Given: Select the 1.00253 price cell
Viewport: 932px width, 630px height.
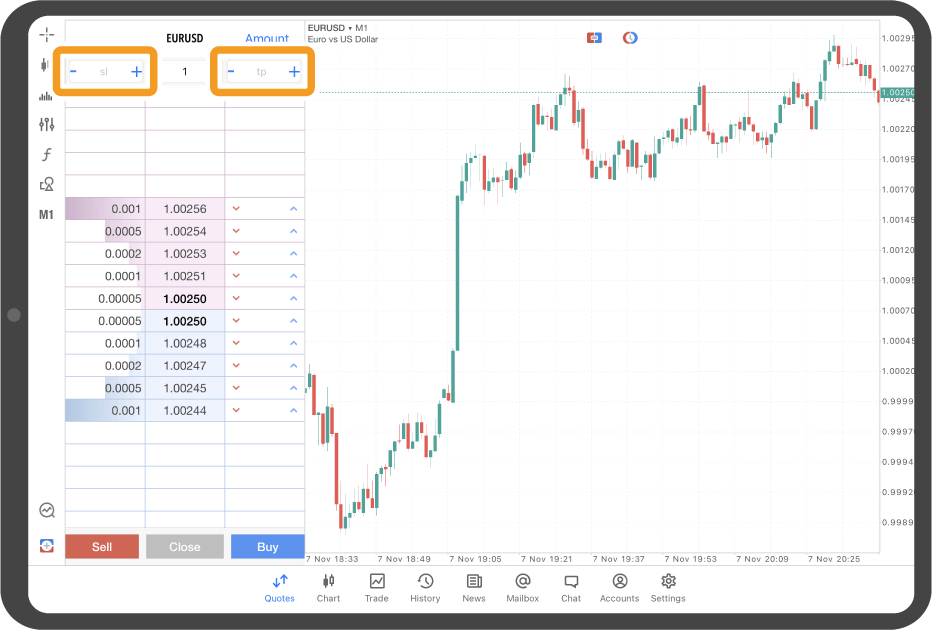Looking at the screenshot, I should (x=185, y=254).
